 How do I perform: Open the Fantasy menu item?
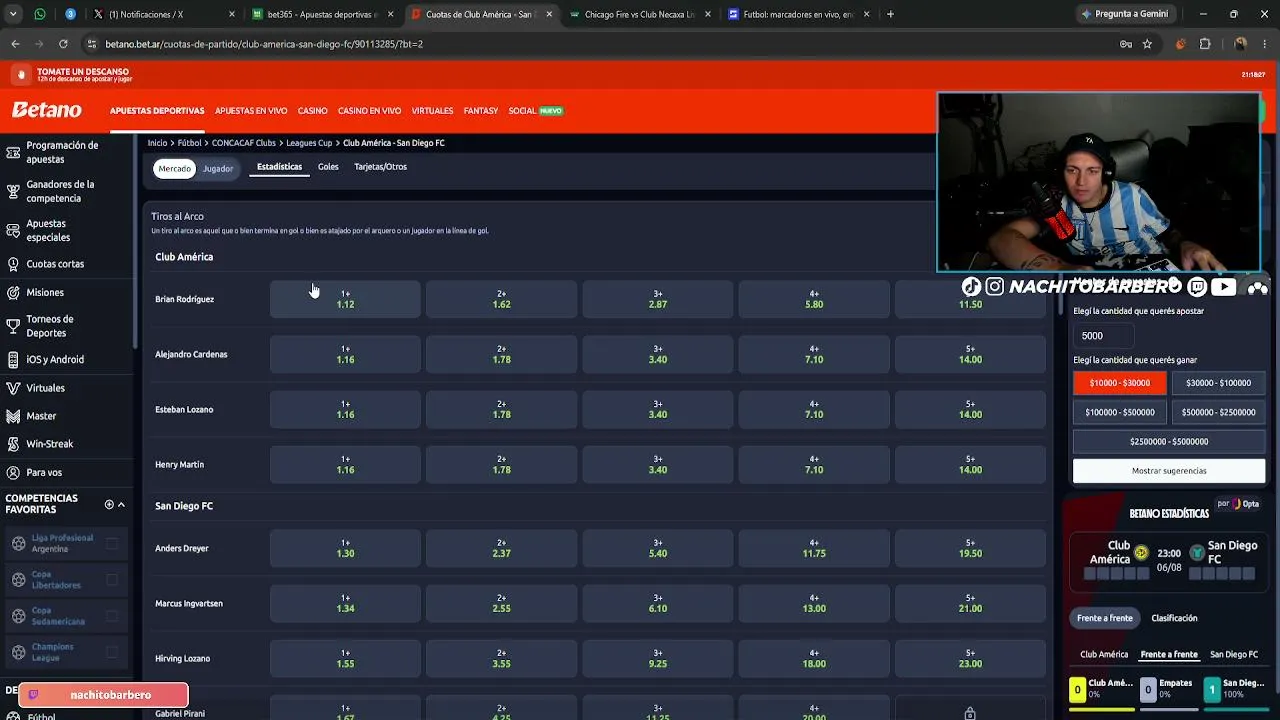[481, 111]
